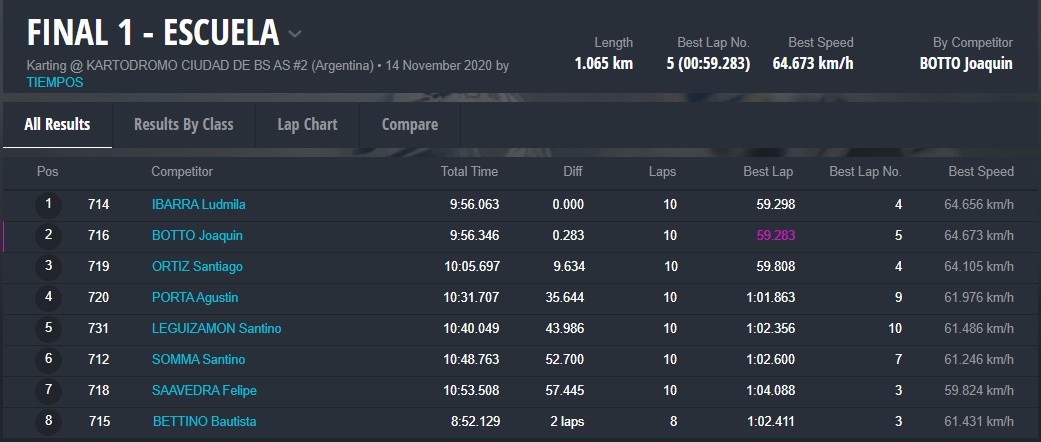Click LEGUIZAMON Santino competitor name
Screen dimensions: 1041x442
216,329
